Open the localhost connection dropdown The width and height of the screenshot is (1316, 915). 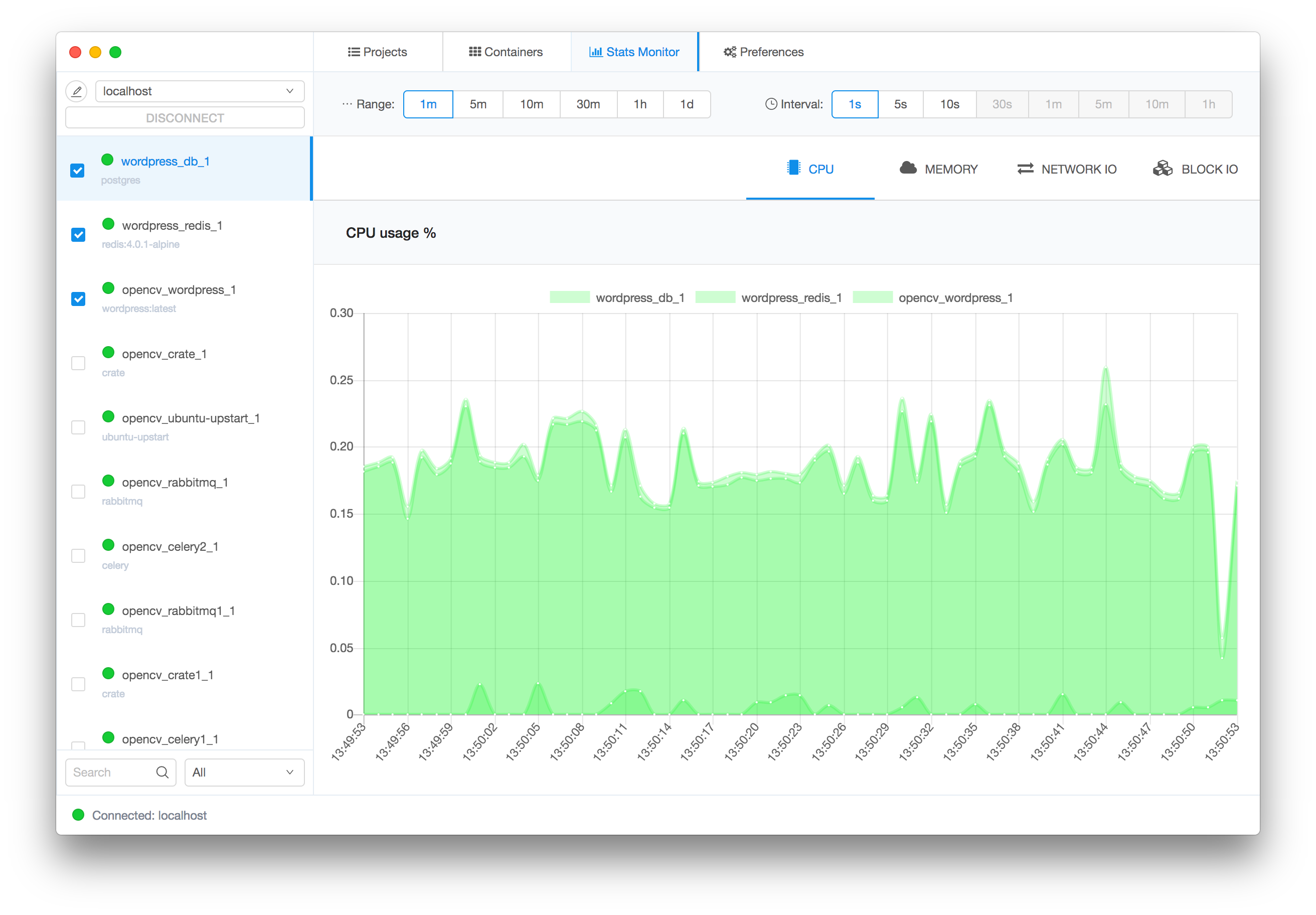click(200, 91)
